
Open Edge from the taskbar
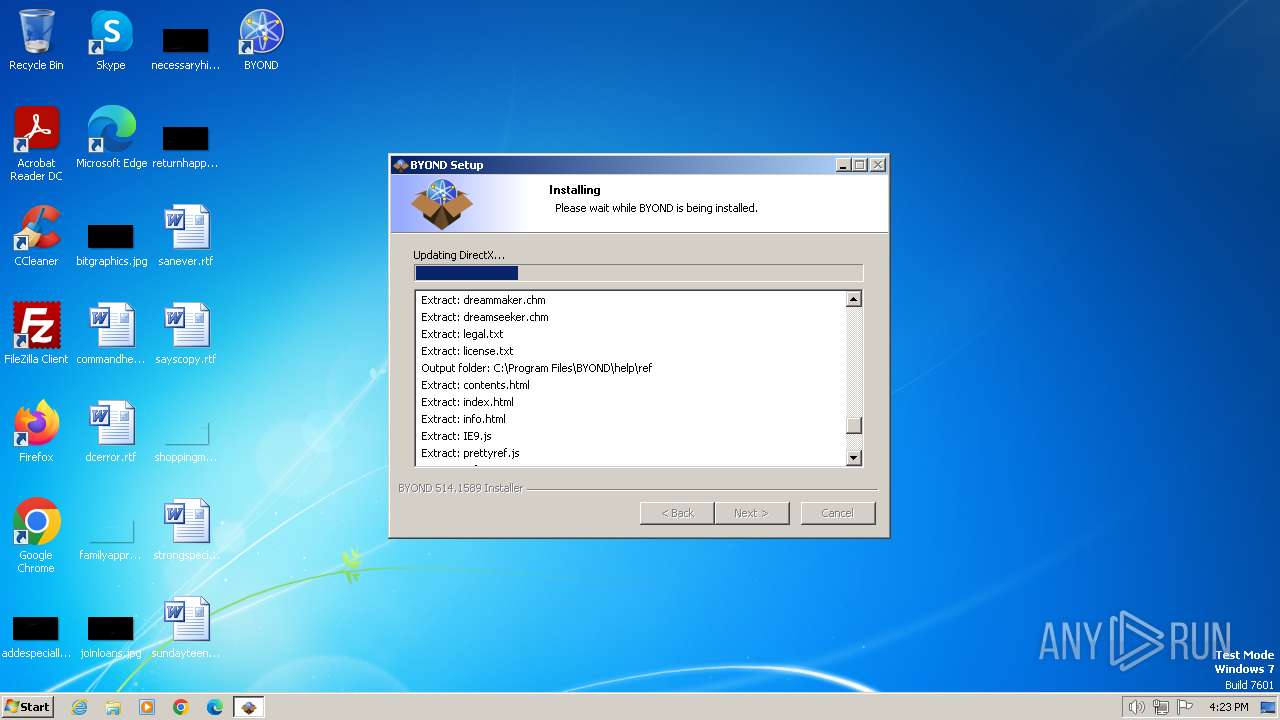coord(215,707)
